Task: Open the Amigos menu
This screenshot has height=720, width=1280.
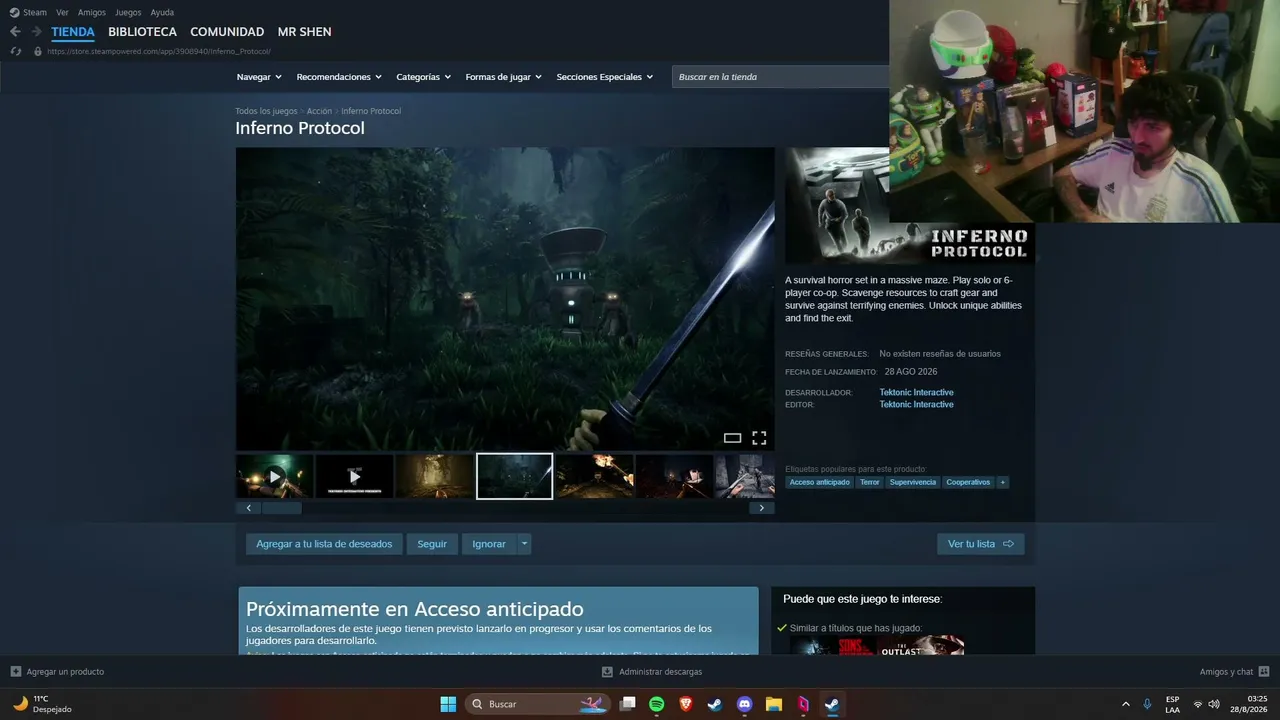Action: coord(92,12)
